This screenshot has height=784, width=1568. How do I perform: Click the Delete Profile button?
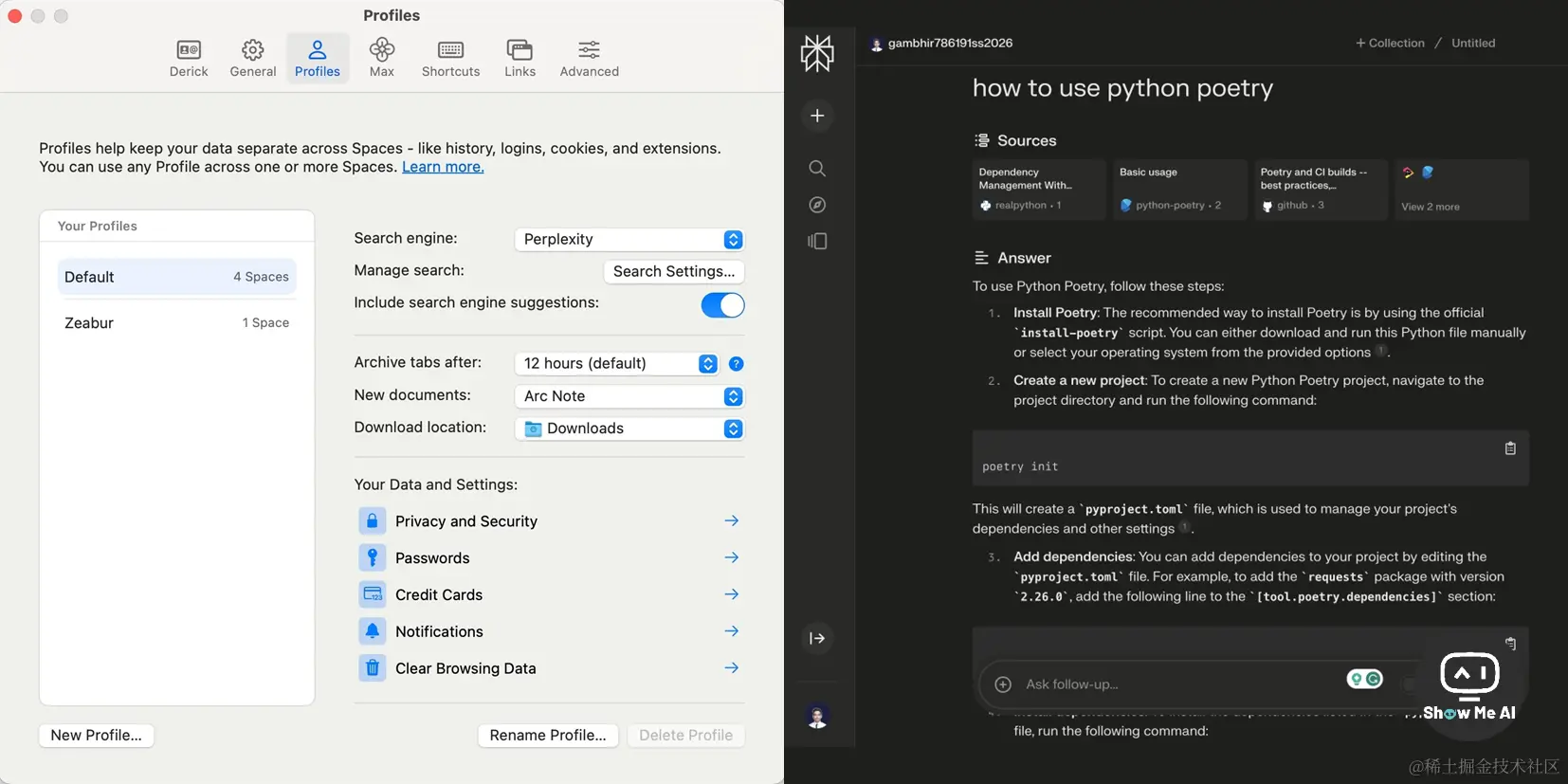tap(686, 735)
